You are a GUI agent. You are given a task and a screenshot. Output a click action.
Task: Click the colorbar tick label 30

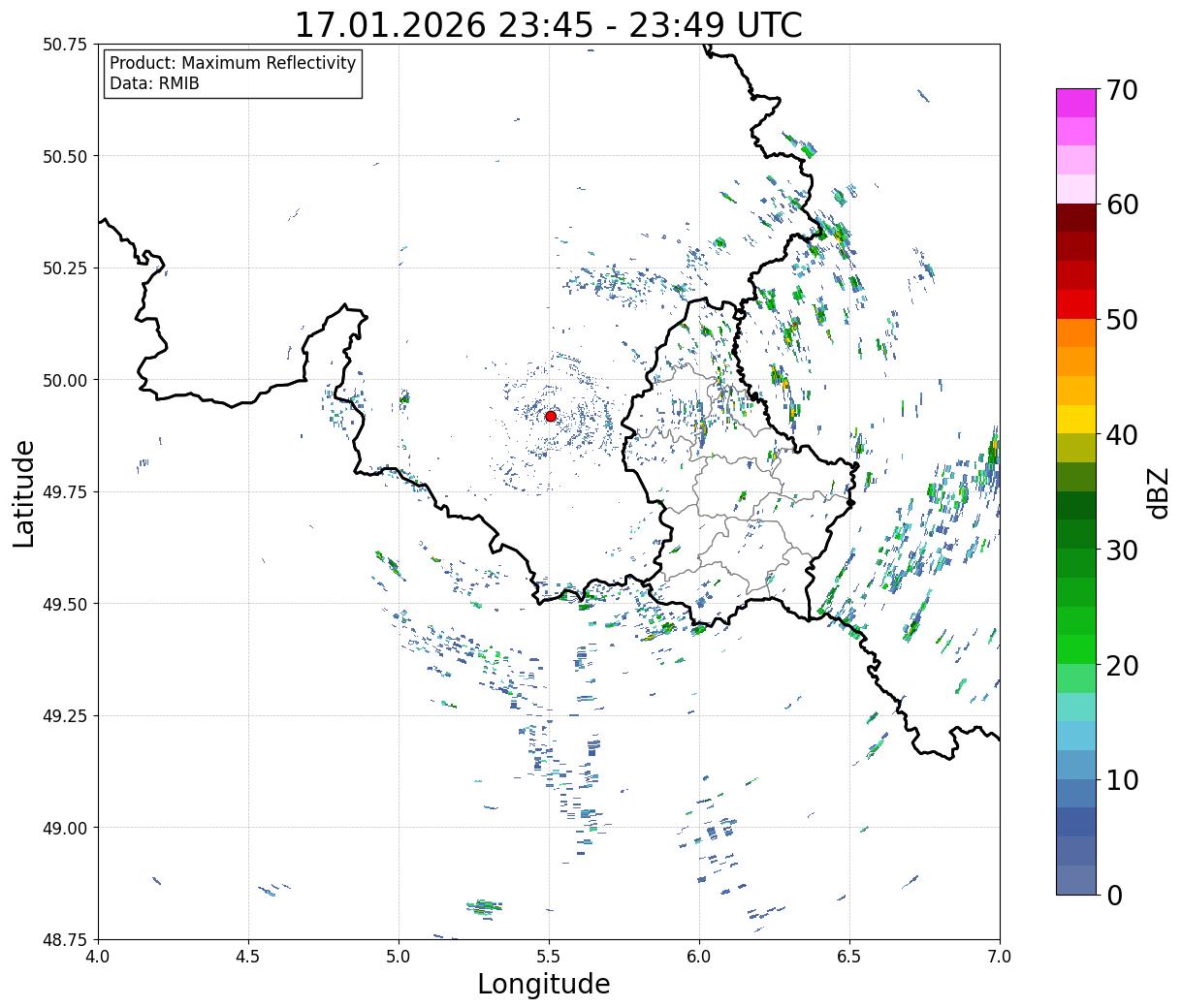coord(1122,550)
